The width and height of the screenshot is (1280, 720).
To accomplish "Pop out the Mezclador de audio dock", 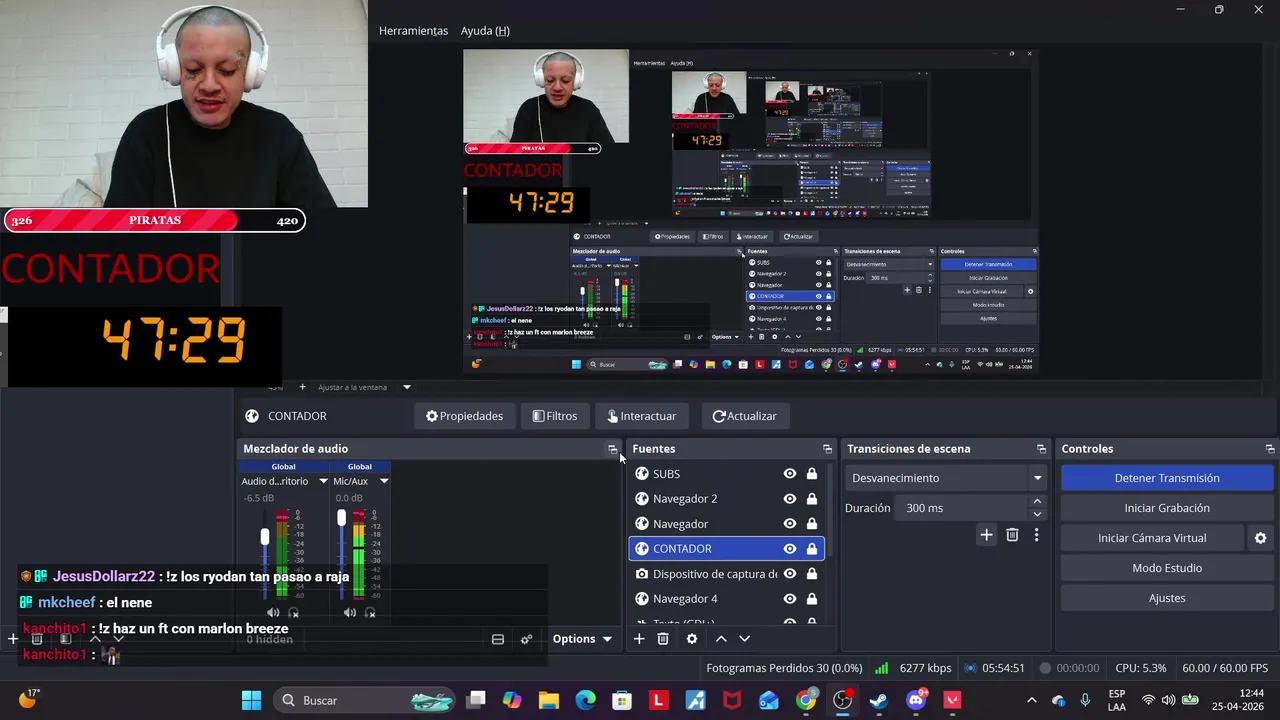I will point(613,449).
